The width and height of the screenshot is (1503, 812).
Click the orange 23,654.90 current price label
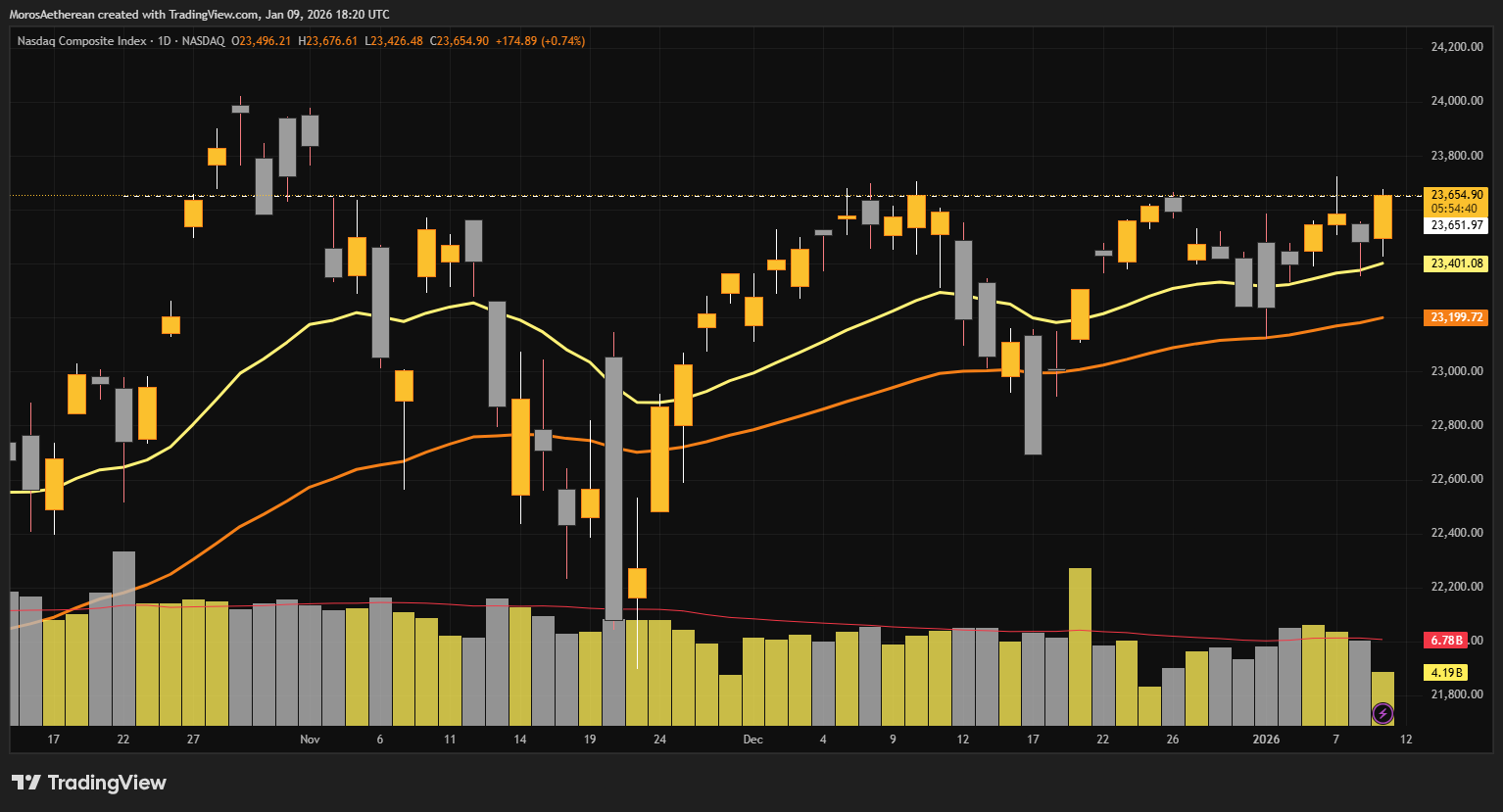point(1456,195)
